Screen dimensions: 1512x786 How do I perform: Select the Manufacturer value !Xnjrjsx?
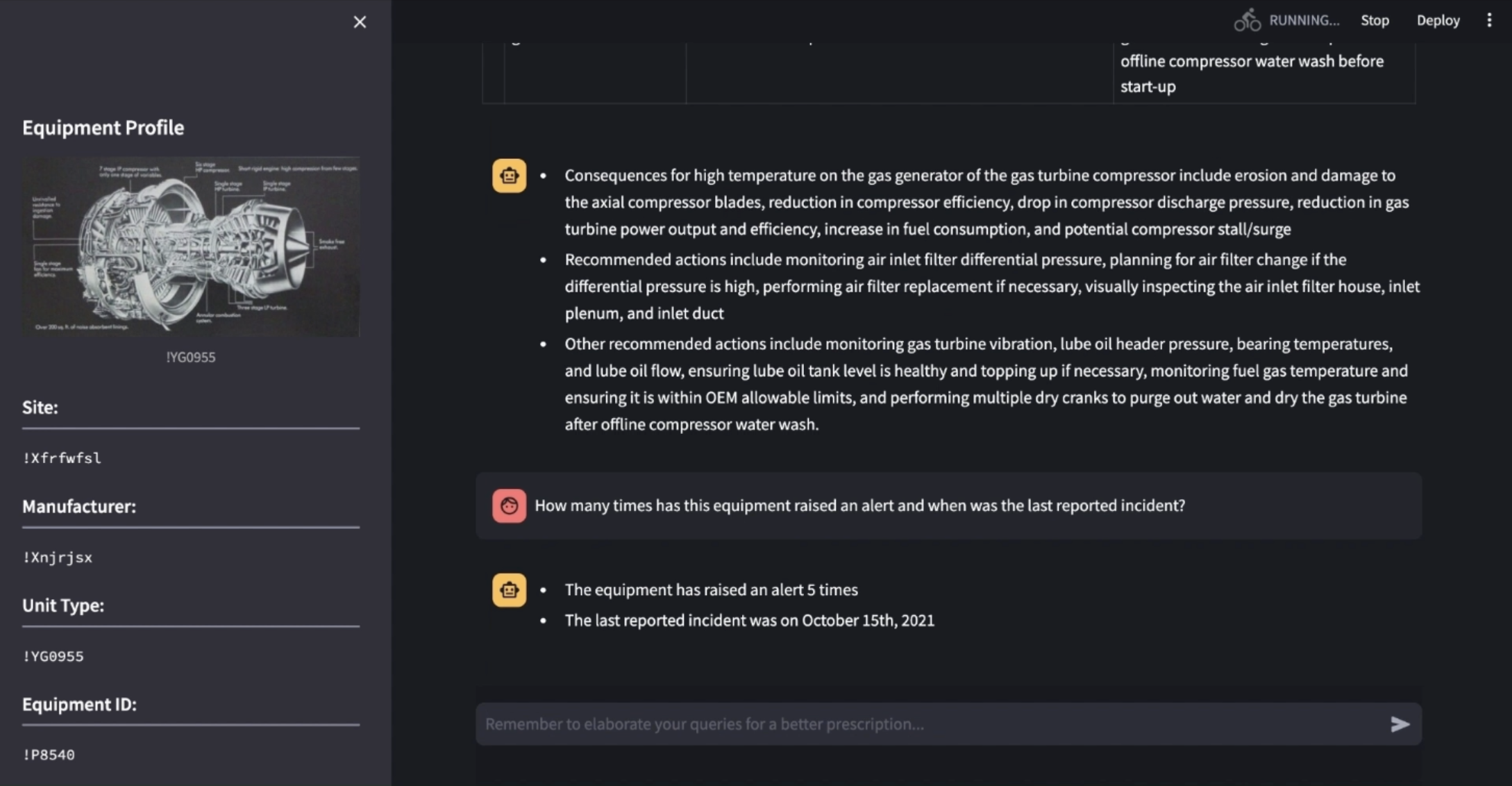tap(58, 558)
